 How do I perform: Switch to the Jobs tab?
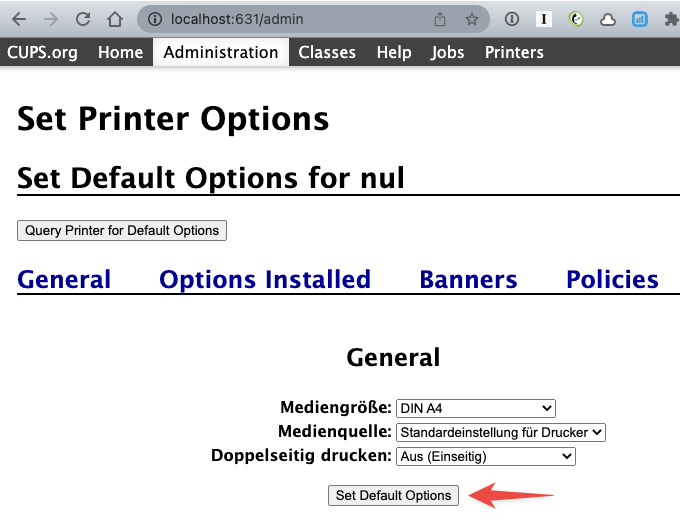(447, 52)
